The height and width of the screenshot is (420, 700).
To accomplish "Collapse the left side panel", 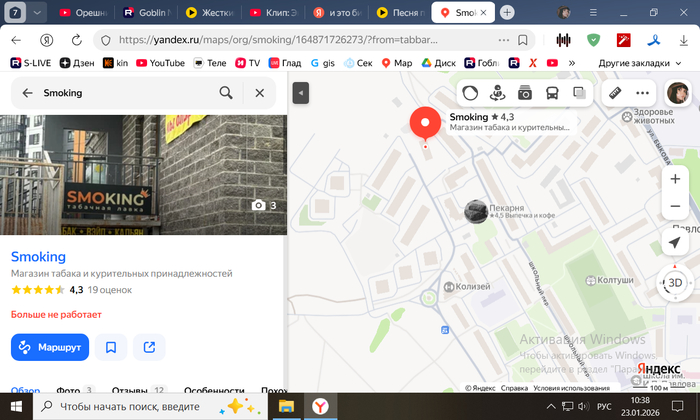I will pos(301,93).
